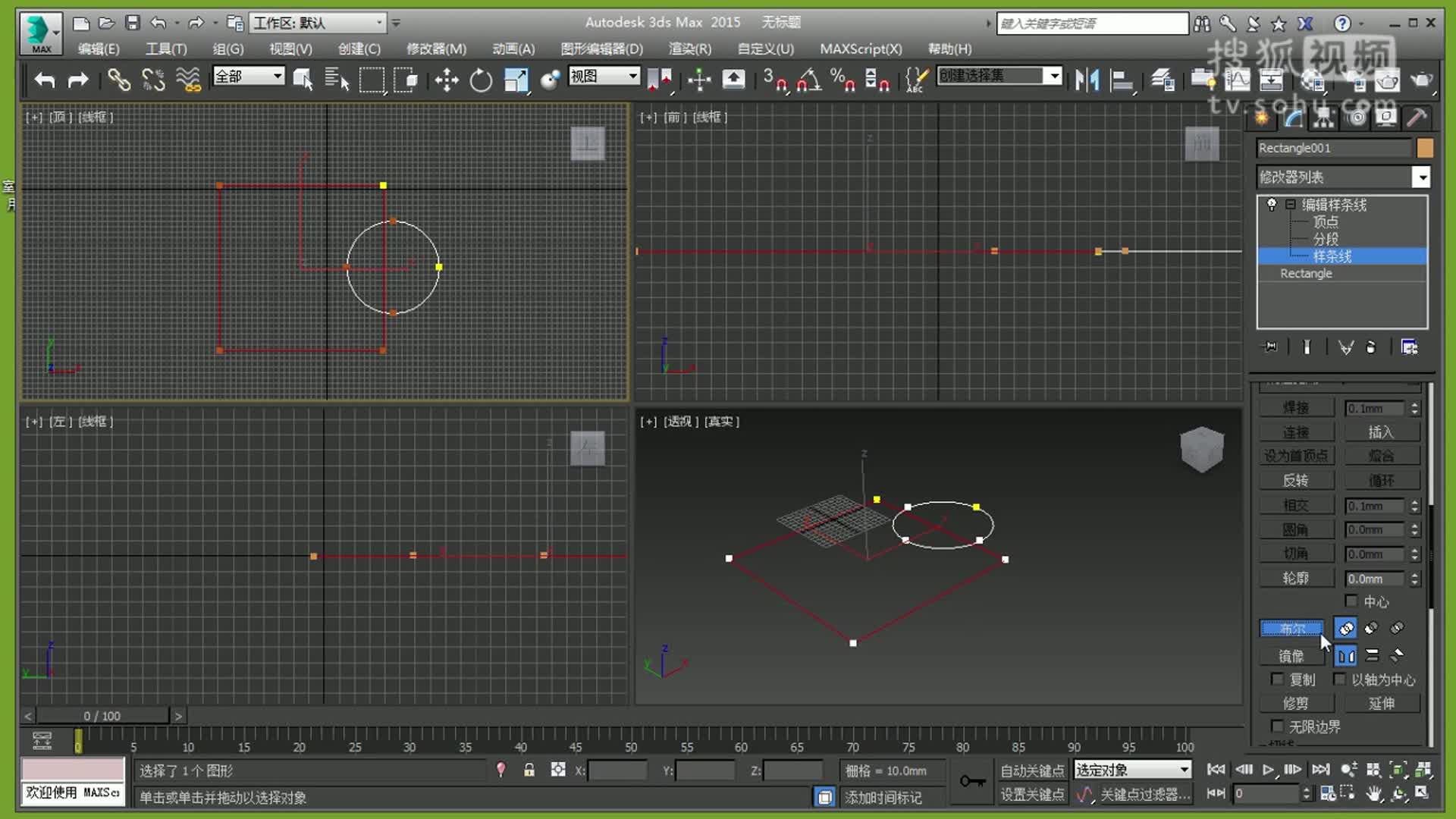
Task: Enable the 复制 checkbox under 镜像
Action: pos(1278,679)
